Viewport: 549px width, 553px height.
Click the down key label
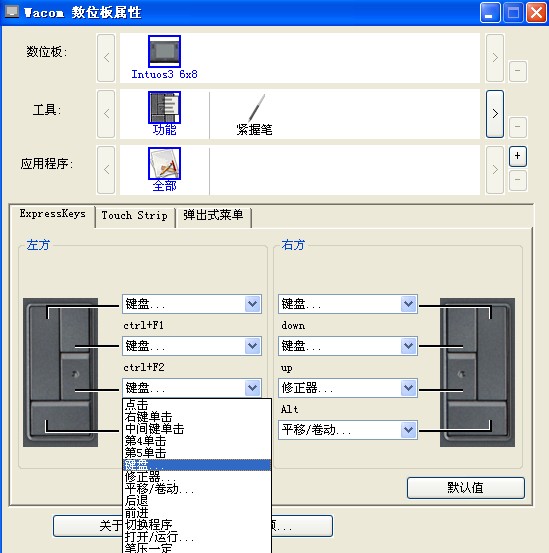[x=293, y=325]
